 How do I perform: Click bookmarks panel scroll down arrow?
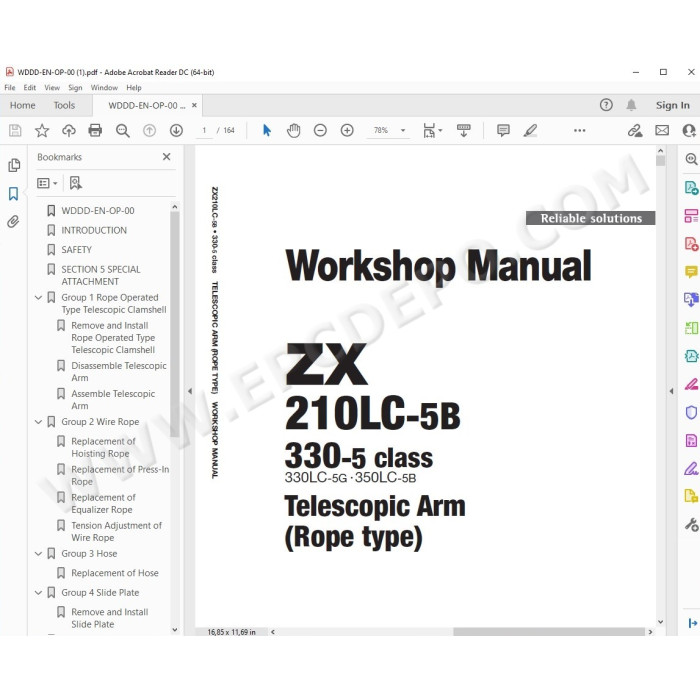(x=175, y=630)
